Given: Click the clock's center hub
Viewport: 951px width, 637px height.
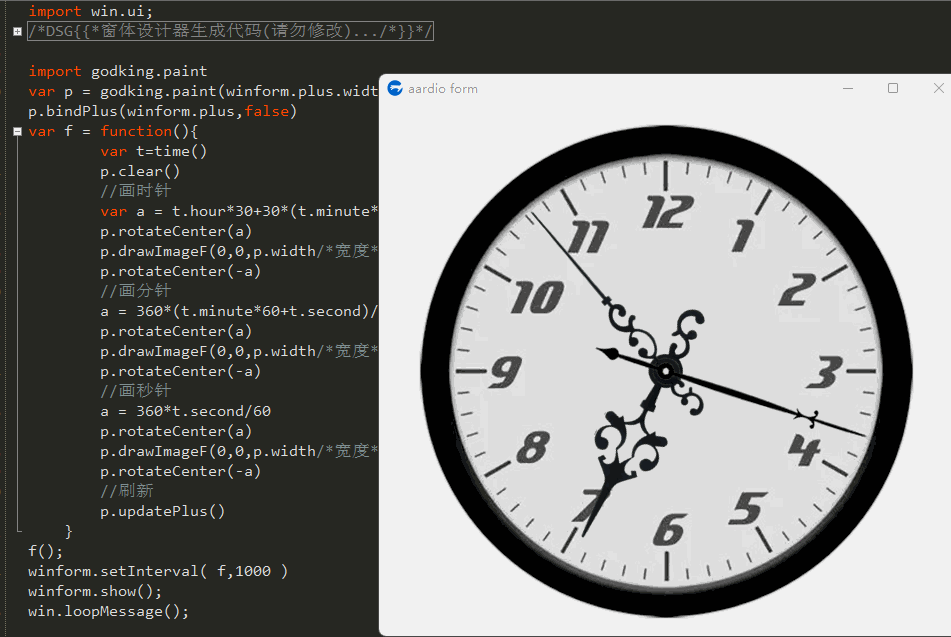Looking at the screenshot, I should tap(666, 371).
